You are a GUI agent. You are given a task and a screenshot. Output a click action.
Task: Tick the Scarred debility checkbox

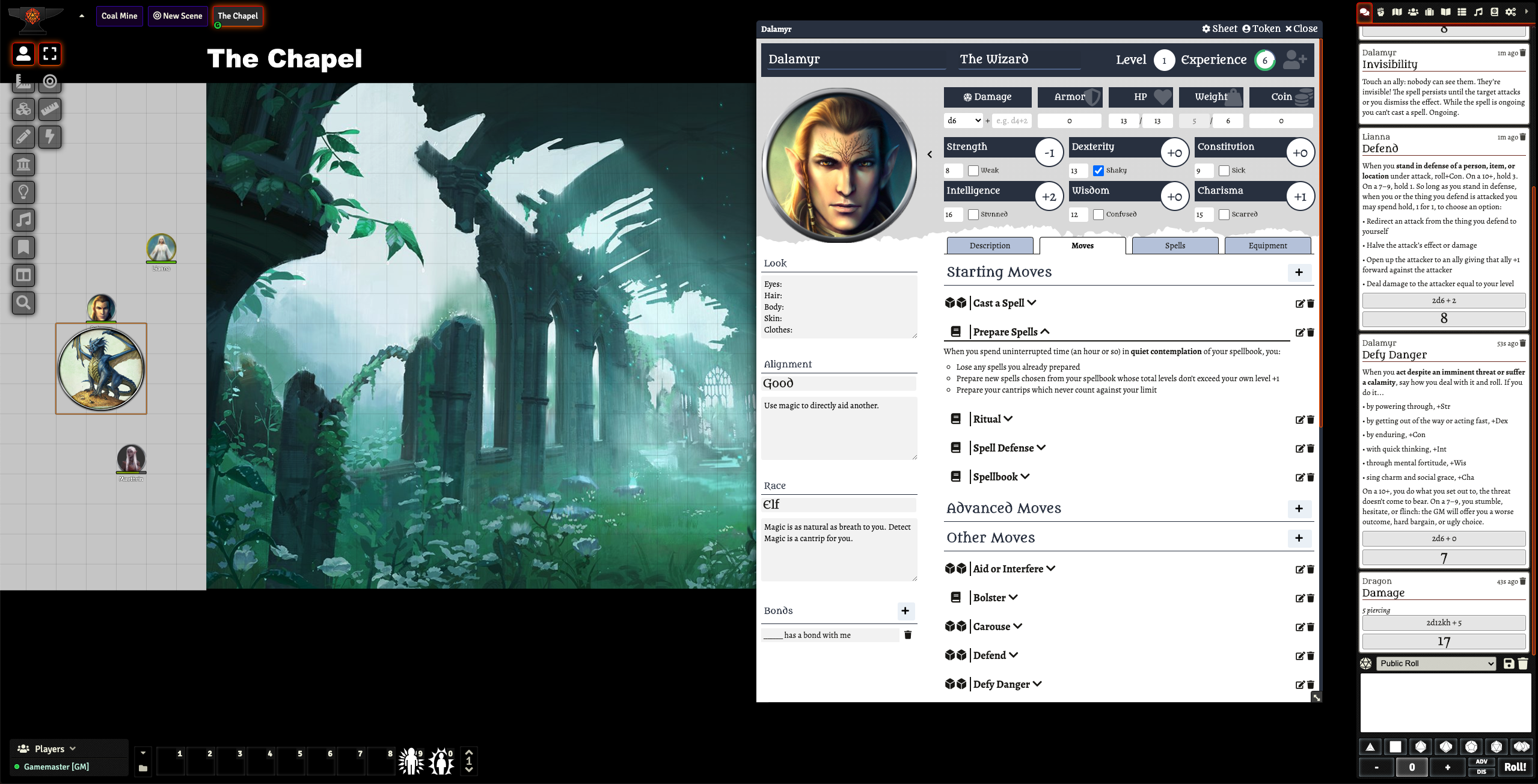(1224, 215)
